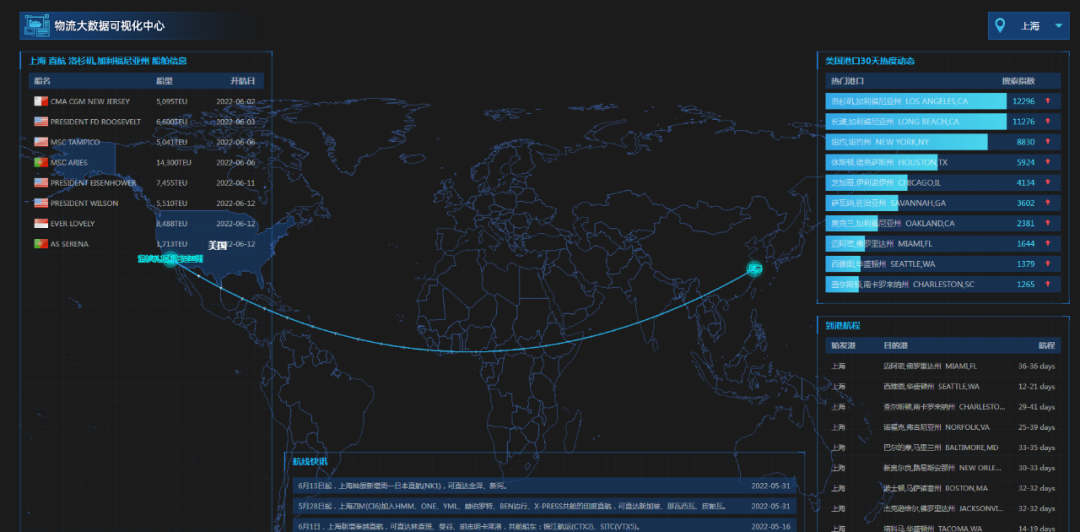Select the HOUSTON,TX port row
This screenshot has height=532, width=1080.
pos(942,162)
